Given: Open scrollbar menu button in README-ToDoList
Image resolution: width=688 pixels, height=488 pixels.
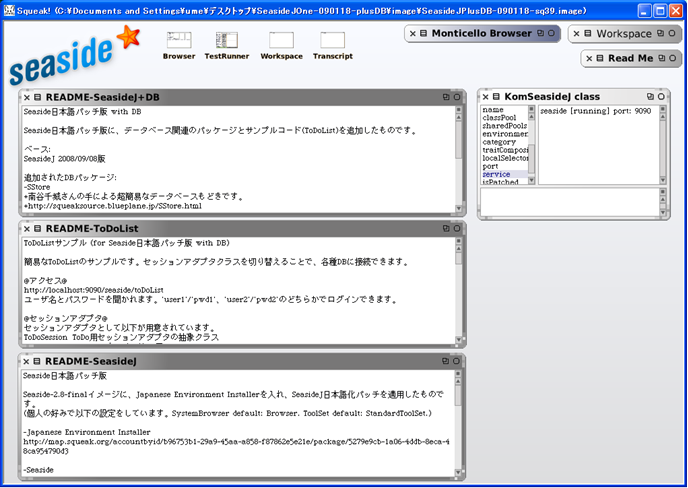Looking at the screenshot, I should pyautogui.click(x=459, y=241).
